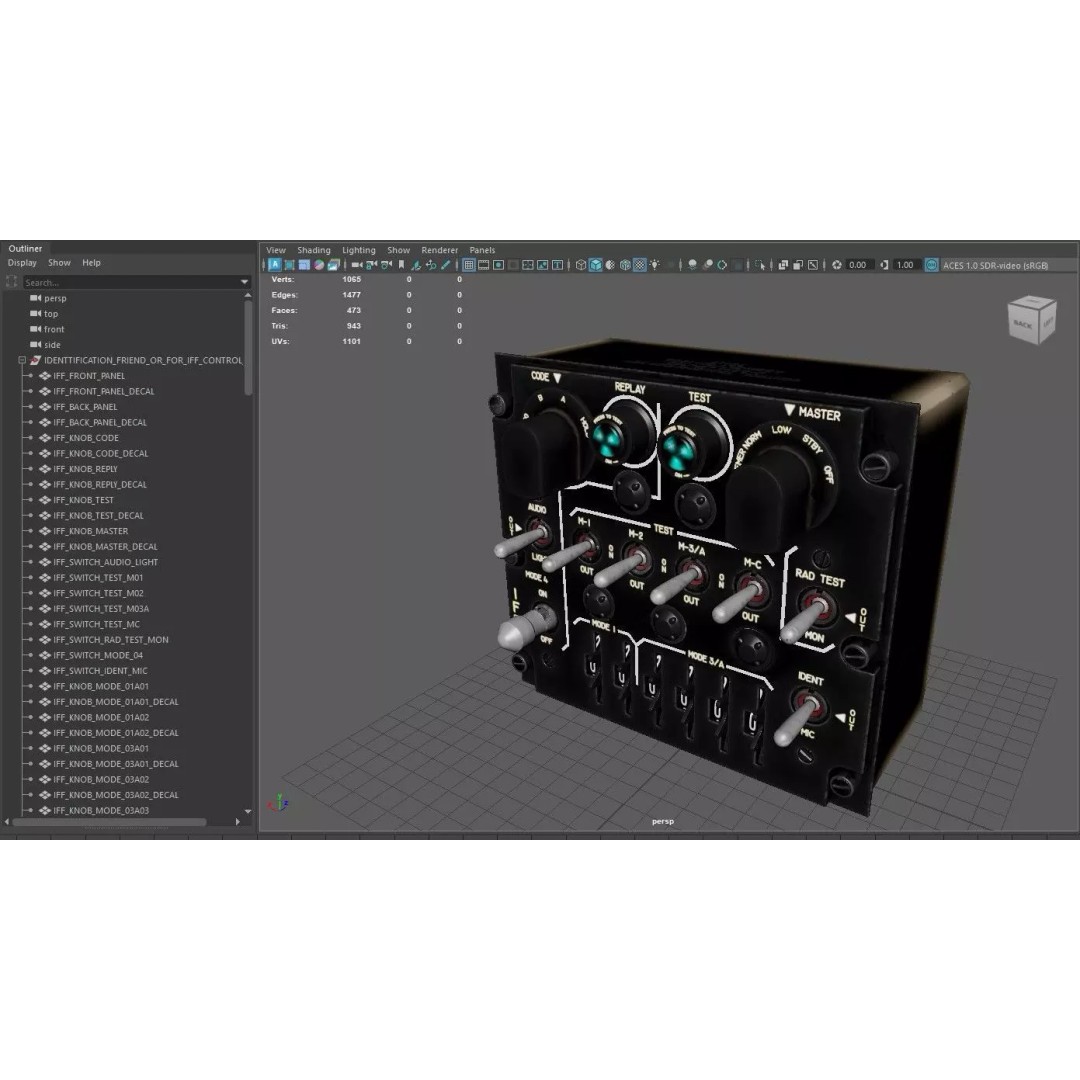Click the default scene lighting bulb icon
Image resolution: width=1080 pixels, height=1080 pixels.
click(x=655, y=265)
